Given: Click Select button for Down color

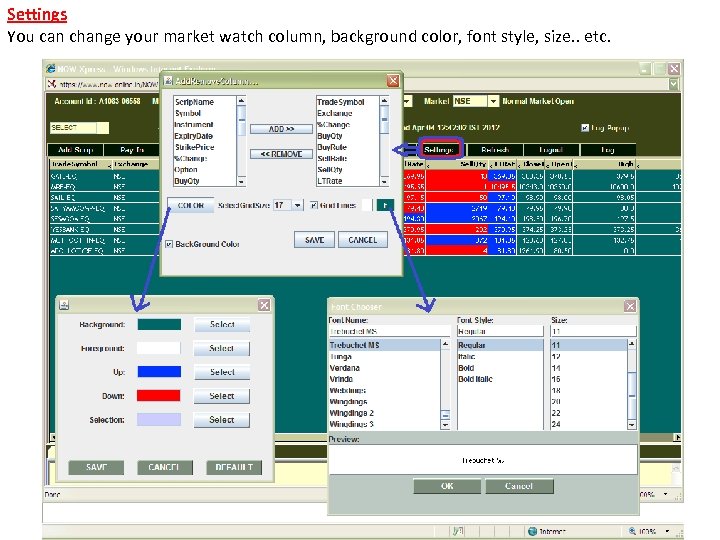Looking at the screenshot, I should [x=222, y=396].
